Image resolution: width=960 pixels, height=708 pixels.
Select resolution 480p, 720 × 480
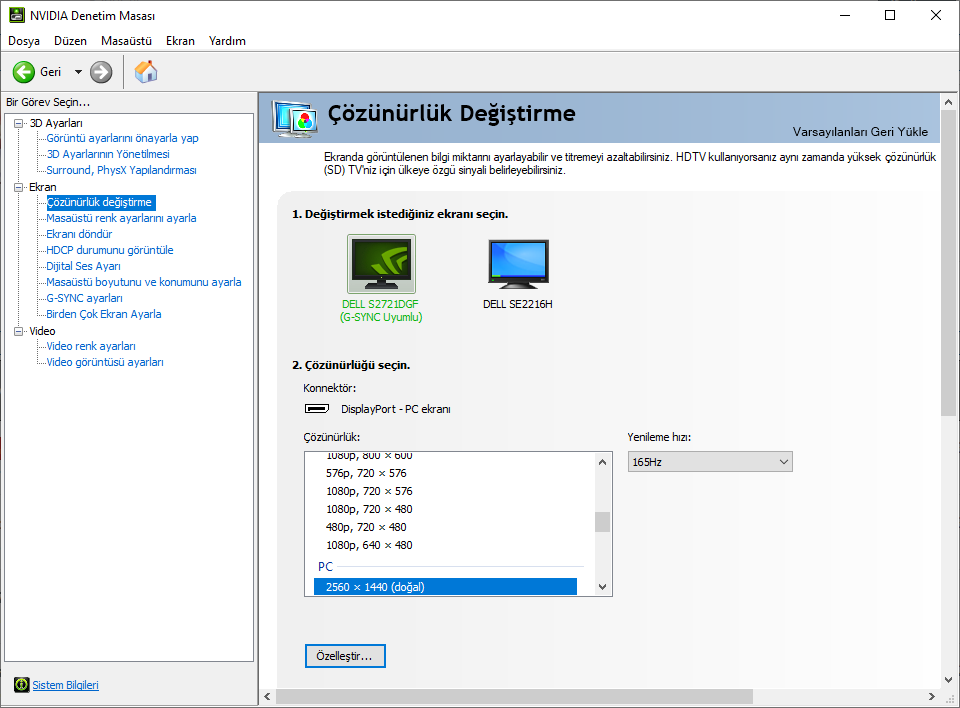(x=366, y=527)
